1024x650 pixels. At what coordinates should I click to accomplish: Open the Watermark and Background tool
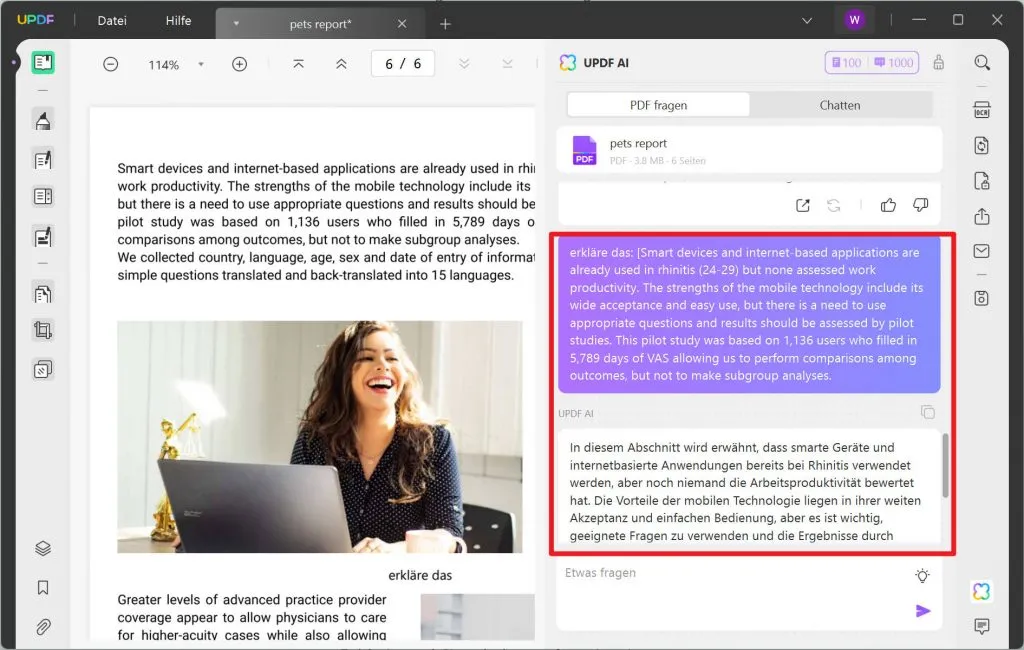[x=43, y=370]
